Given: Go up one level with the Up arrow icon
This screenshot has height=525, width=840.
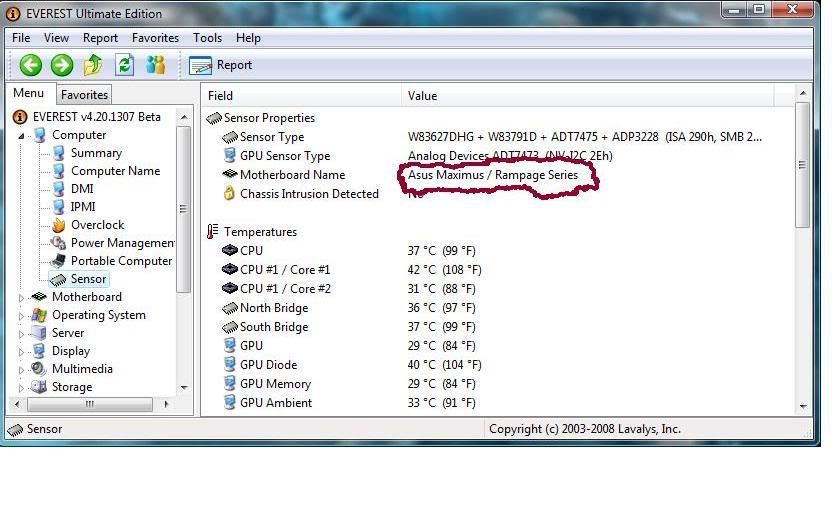Looking at the screenshot, I should coord(93,65).
